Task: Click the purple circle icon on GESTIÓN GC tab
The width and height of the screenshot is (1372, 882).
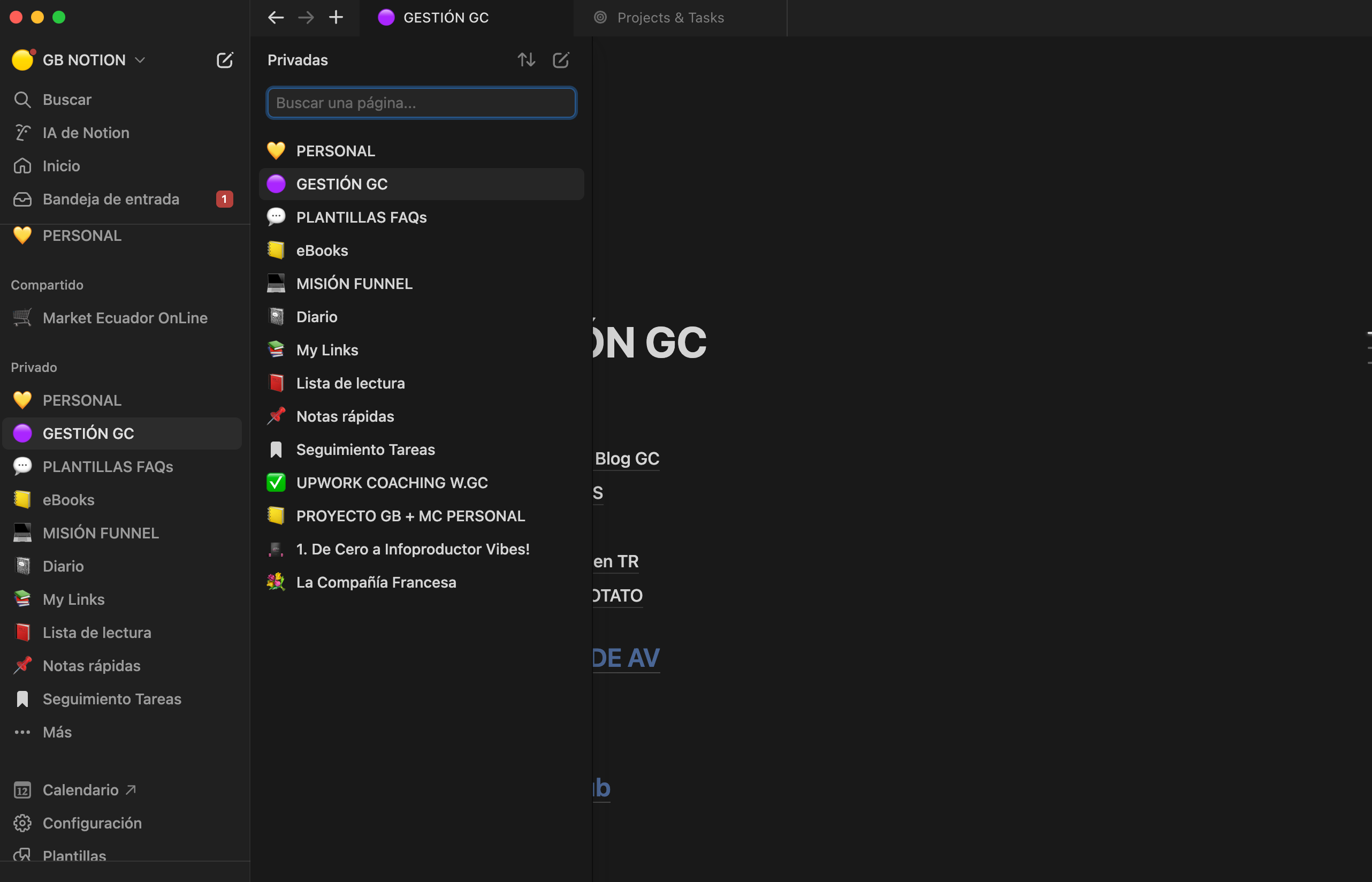Action: [386, 18]
